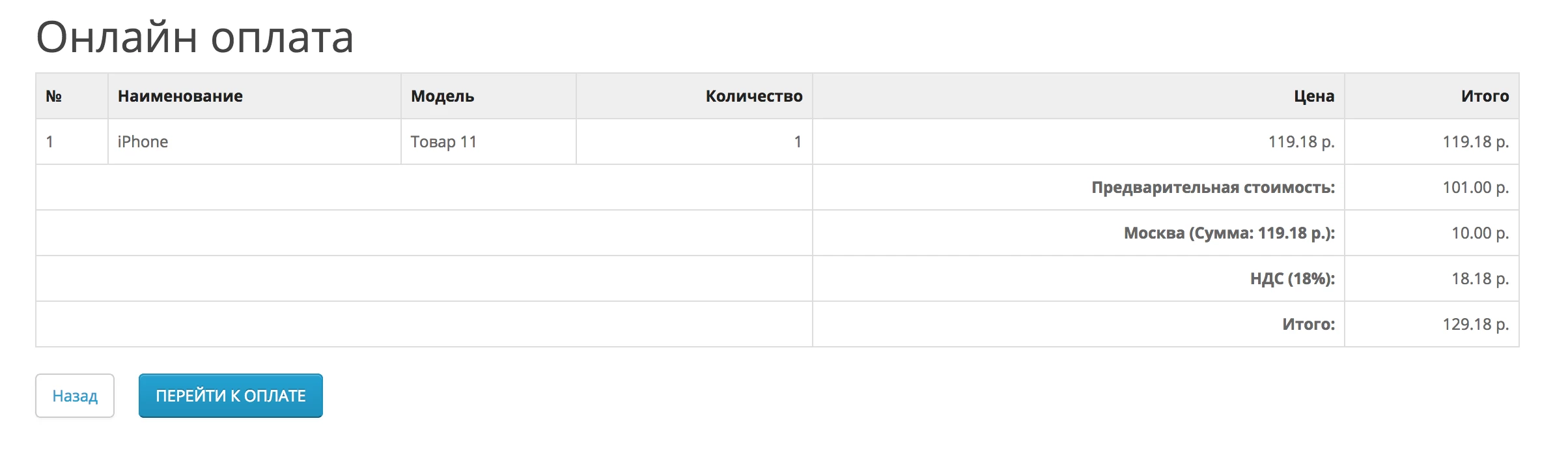Click the Модель column header

point(442,96)
